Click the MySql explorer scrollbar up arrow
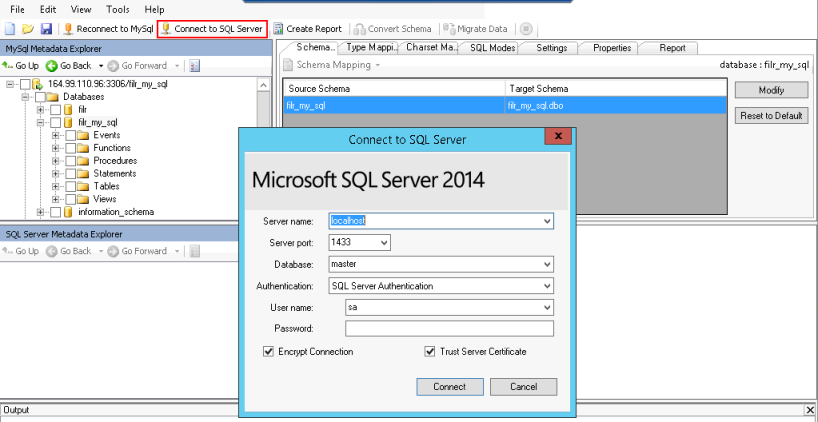Viewport: 818px width, 422px height. [x=263, y=85]
